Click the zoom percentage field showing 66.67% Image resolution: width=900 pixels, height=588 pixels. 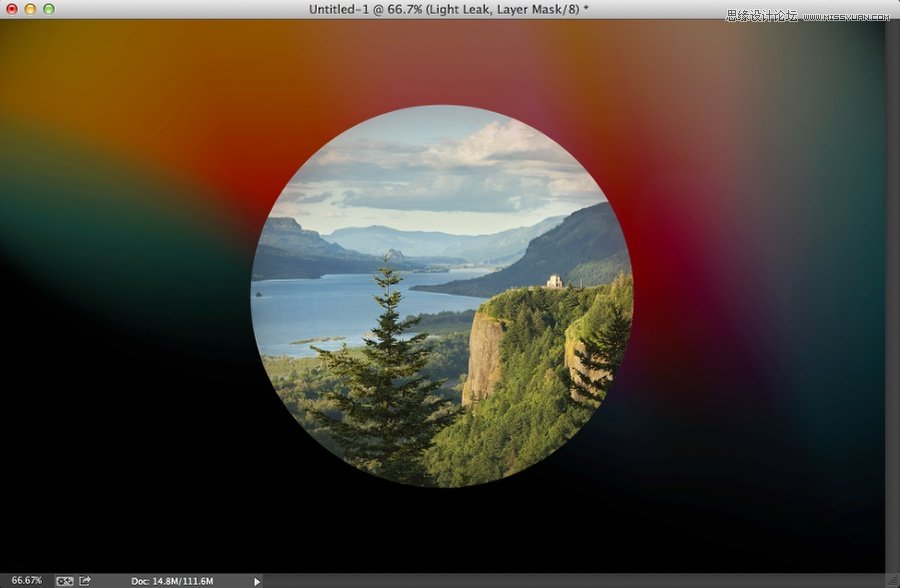[x=28, y=581]
